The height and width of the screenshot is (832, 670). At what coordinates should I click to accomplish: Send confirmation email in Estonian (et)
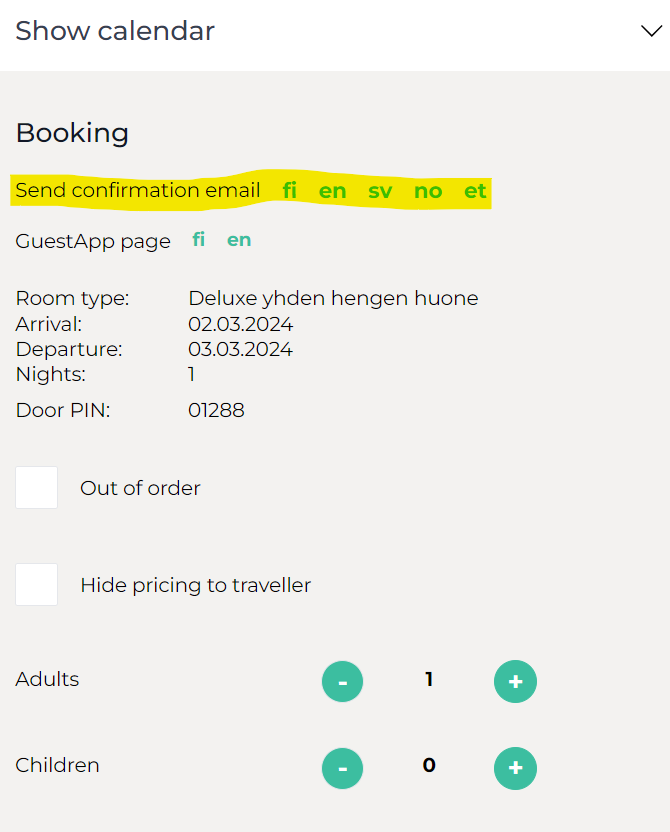[x=475, y=191]
